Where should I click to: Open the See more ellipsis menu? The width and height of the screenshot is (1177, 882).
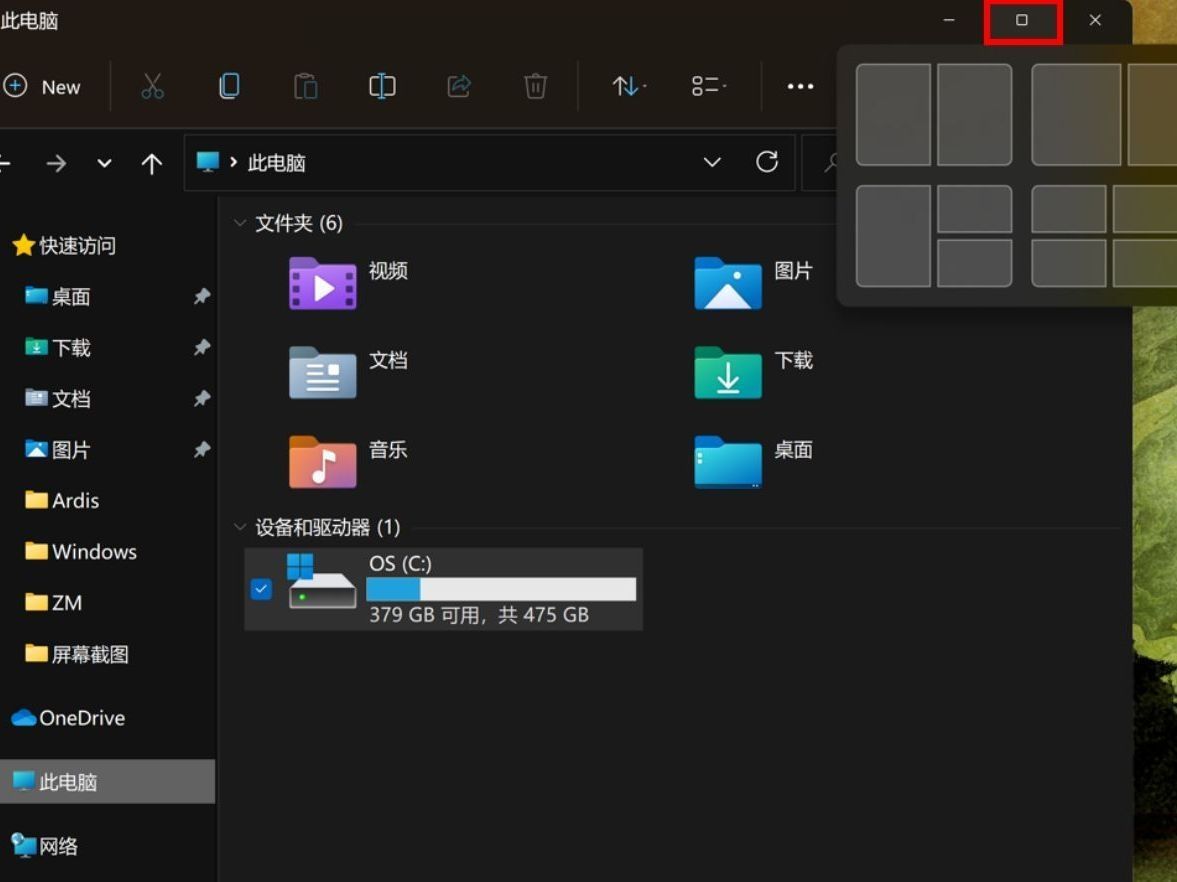point(800,87)
